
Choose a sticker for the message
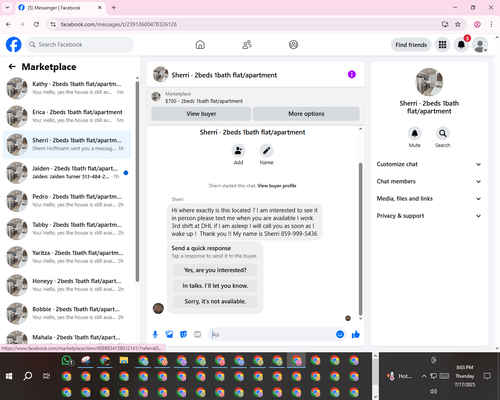coord(183,334)
